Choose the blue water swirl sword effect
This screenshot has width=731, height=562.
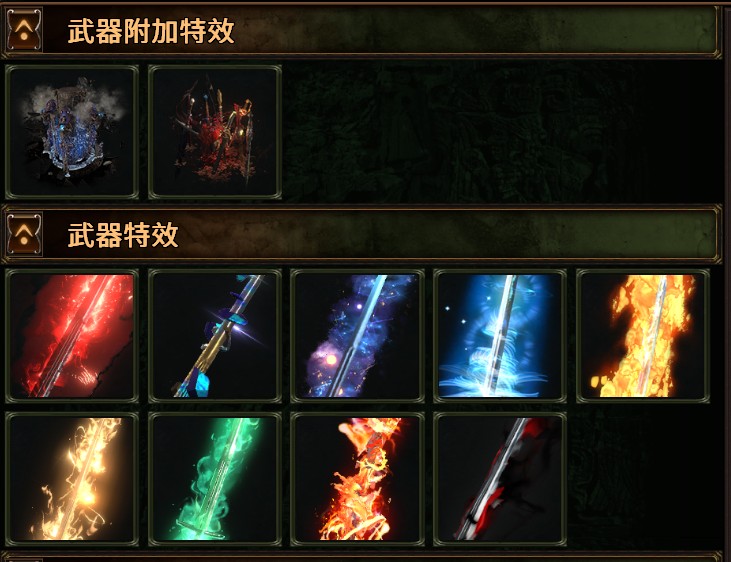coord(500,336)
